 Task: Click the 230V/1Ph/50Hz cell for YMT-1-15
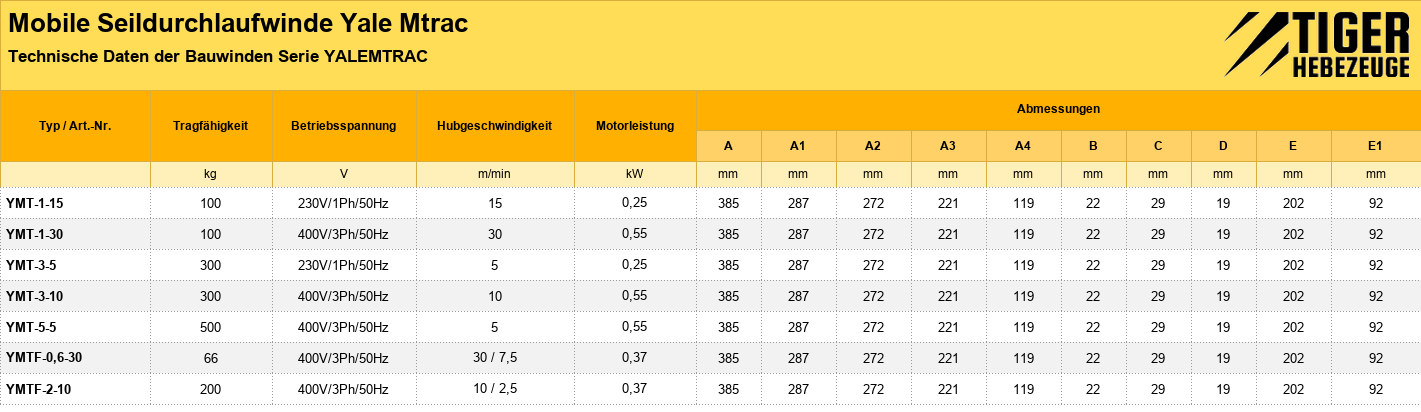pos(344,203)
